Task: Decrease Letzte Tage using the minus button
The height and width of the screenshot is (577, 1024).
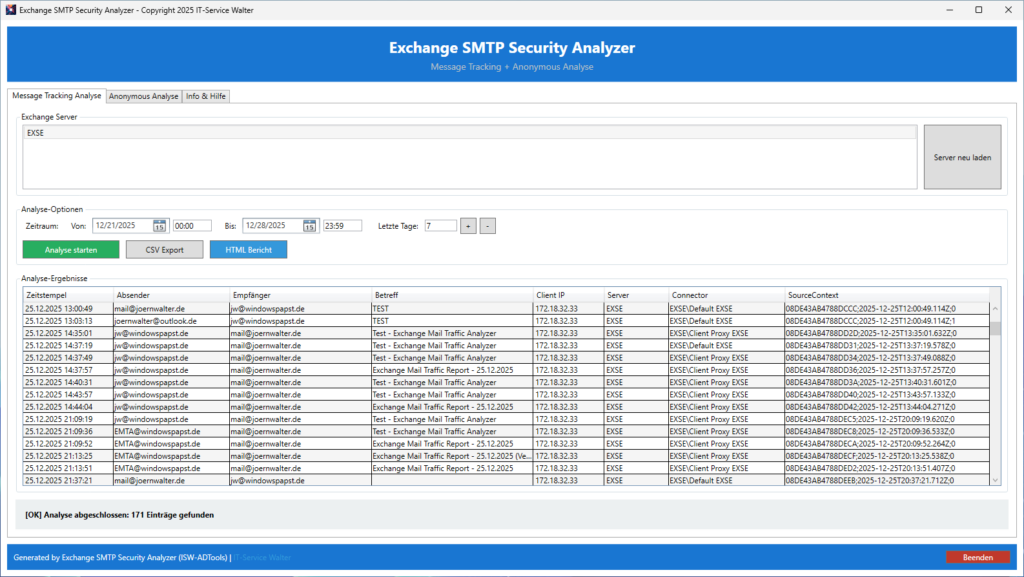Action: 487,225
